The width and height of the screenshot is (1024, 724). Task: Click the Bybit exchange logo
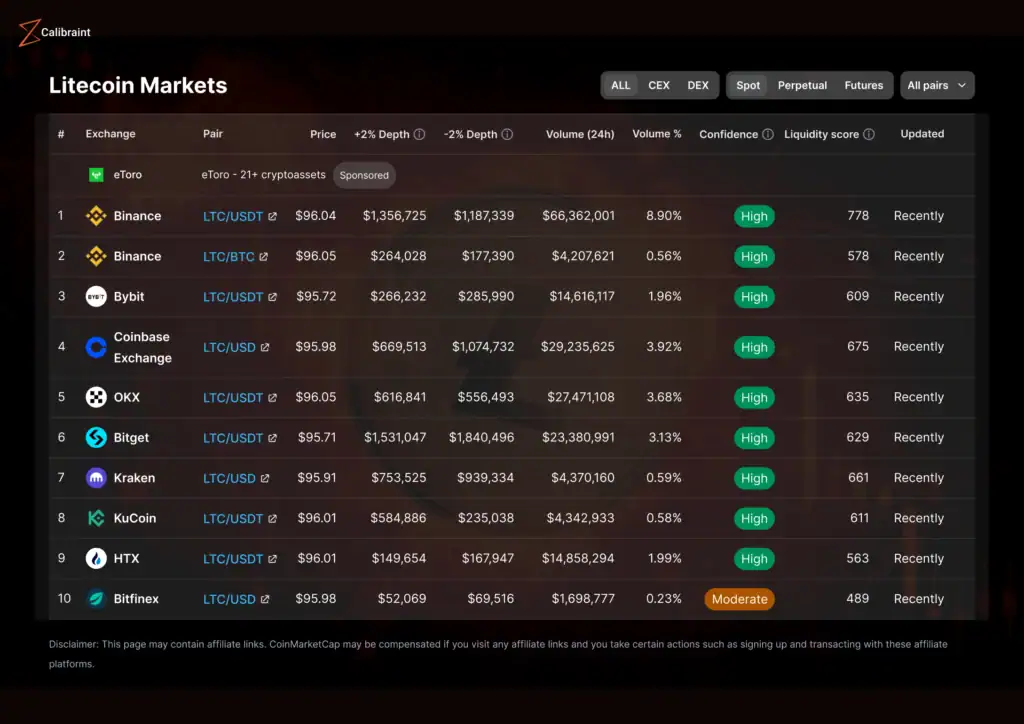[96, 297]
